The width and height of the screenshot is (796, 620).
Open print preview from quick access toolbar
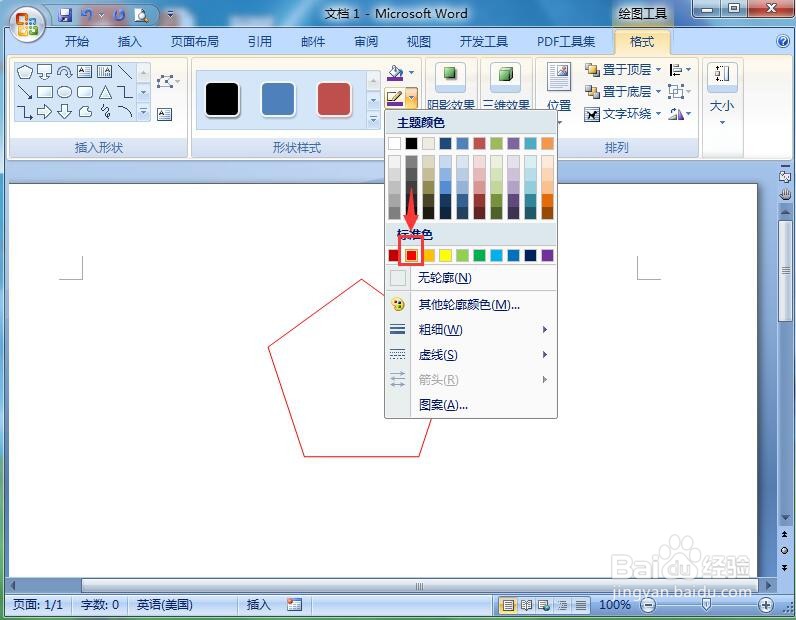[142, 16]
